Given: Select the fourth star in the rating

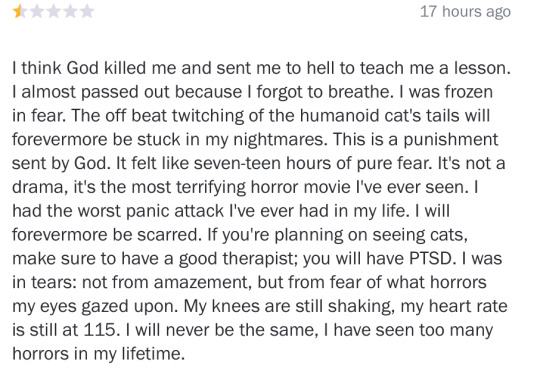Looking at the screenshot, I should click(x=70, y=11).
